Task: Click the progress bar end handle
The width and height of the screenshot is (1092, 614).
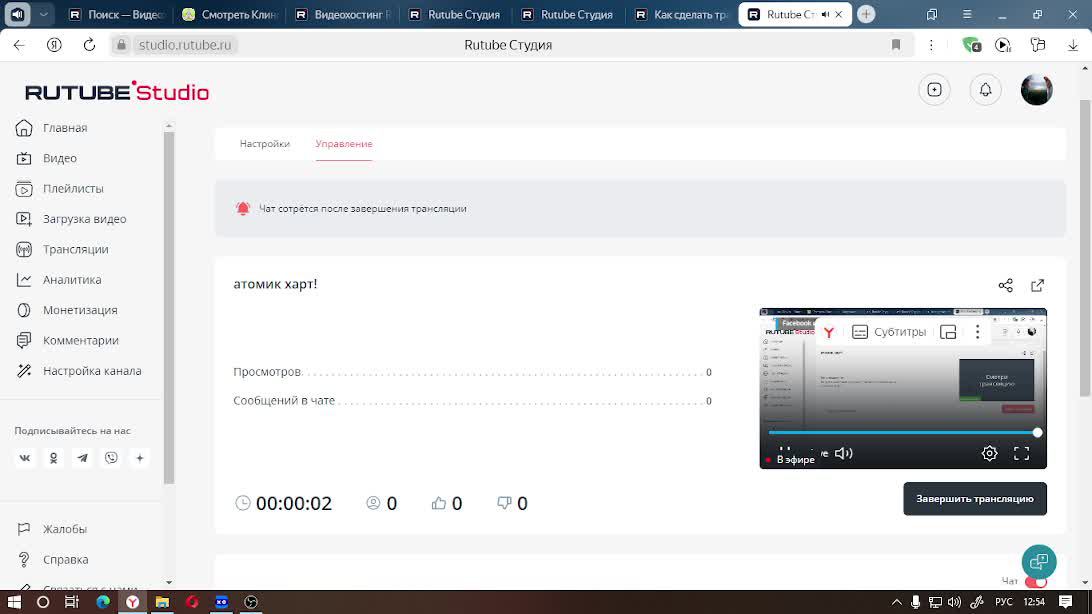Action: (x=1037, y=433)
